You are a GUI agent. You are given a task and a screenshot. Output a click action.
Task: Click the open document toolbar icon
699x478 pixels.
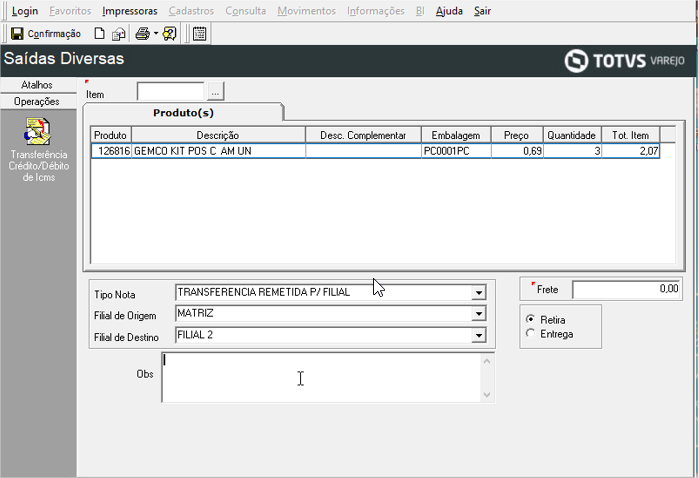(119, 34)
